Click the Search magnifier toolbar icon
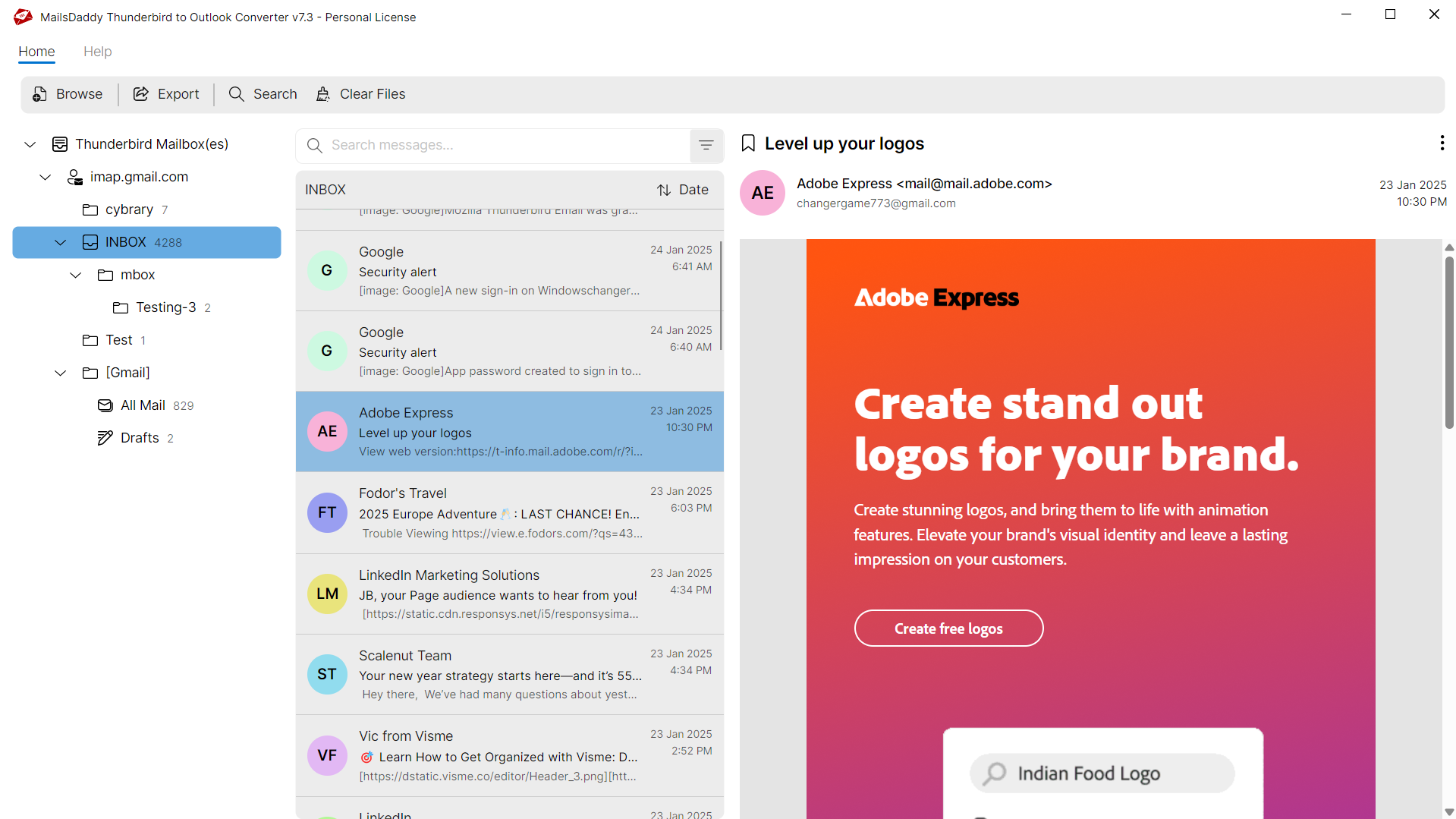1456x819 pixels. point(237,94)
